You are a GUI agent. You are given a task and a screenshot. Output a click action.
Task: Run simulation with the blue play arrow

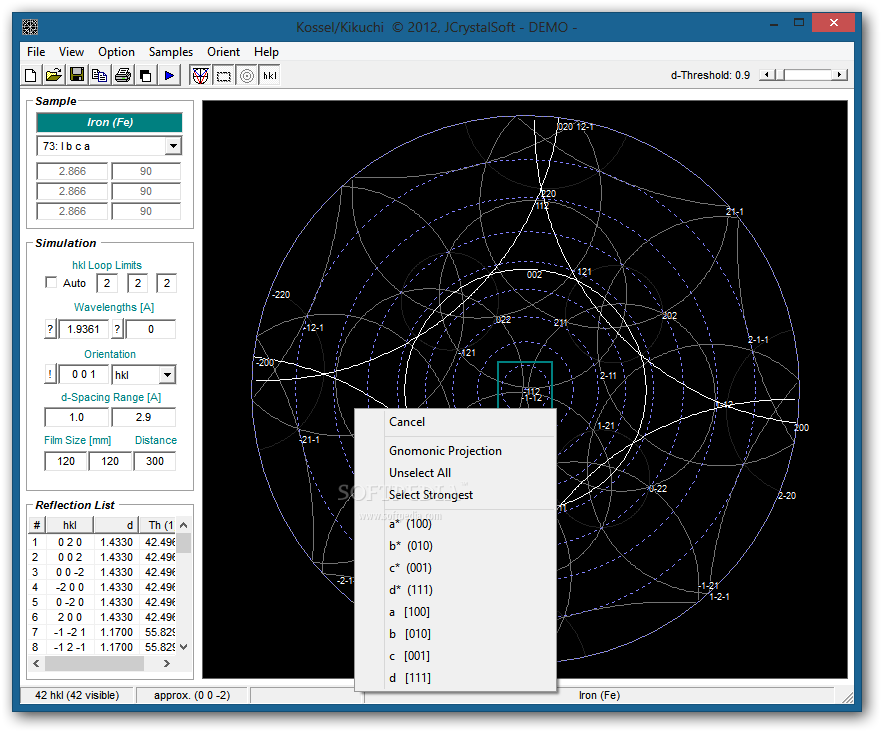(169, 75)
